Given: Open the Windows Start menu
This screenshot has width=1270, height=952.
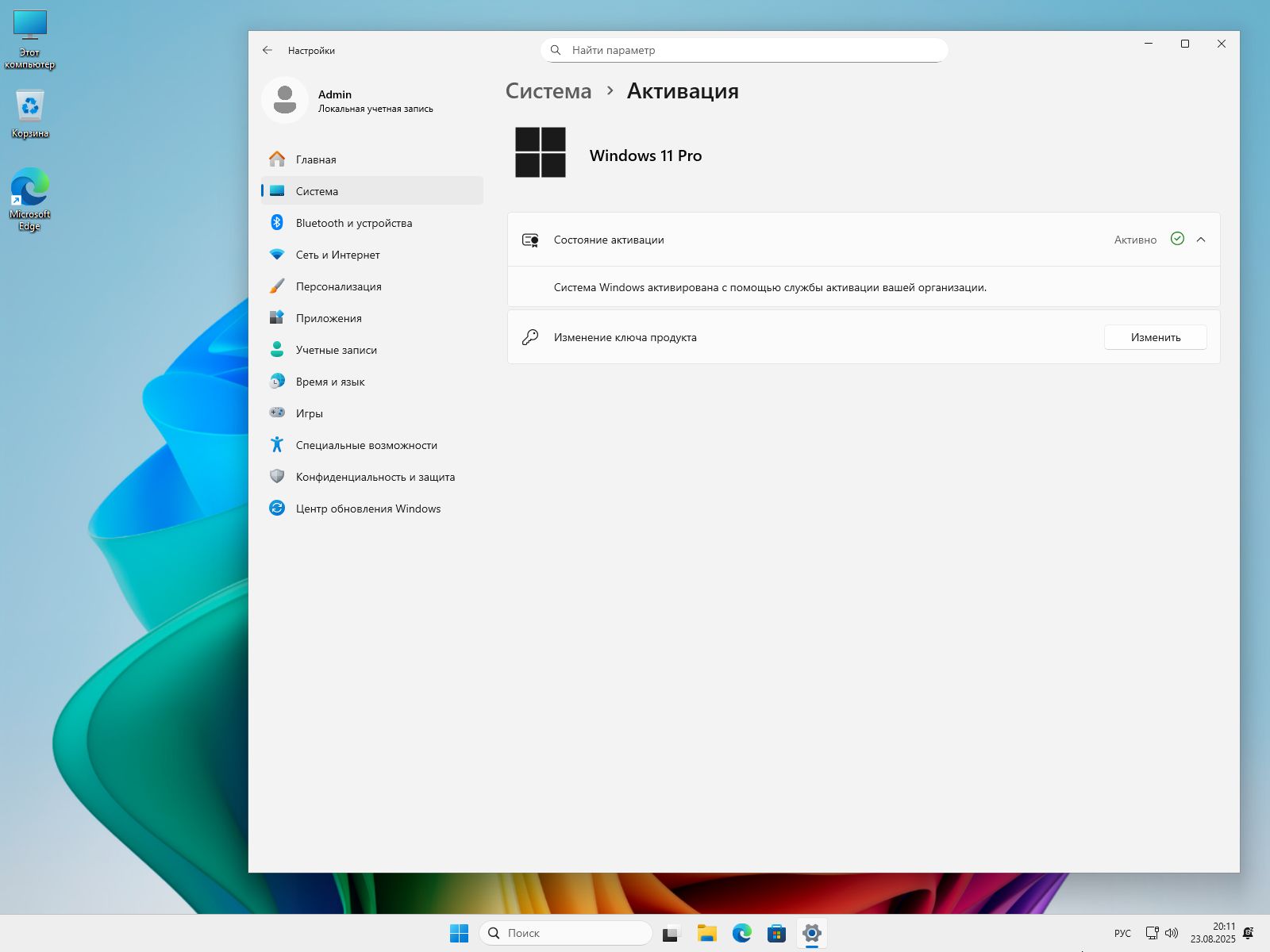Looking at the screenshot, I should click(459, 933).
